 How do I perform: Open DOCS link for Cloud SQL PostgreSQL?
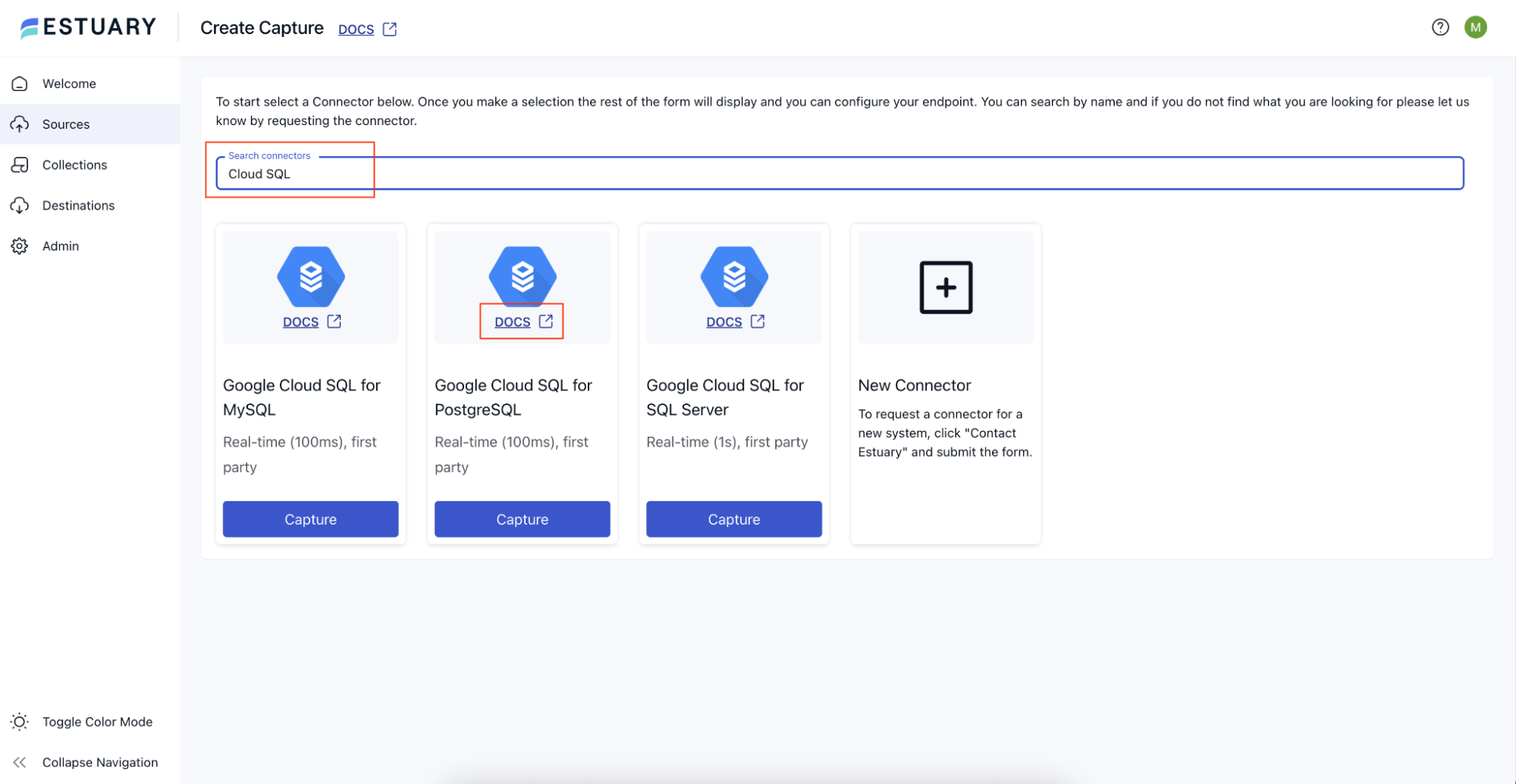coord(513,322)
